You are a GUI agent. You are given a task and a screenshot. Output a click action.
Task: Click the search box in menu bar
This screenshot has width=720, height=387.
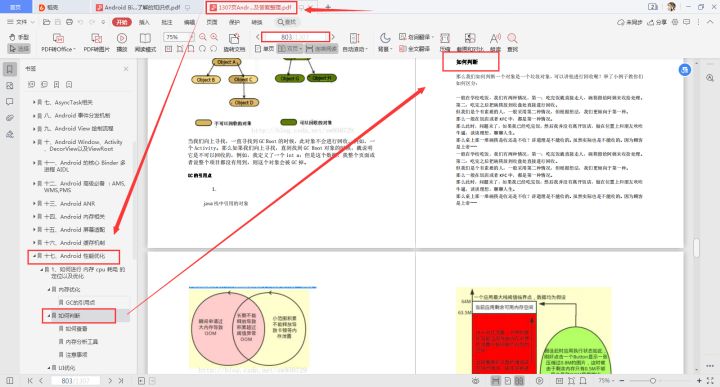[x=287, y=22]
